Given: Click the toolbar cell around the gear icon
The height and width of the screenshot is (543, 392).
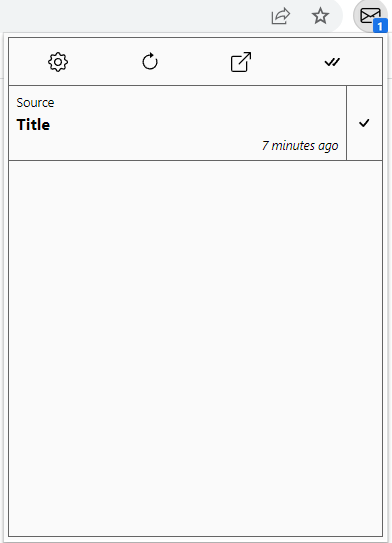Looking at the screenshot, I should (58, 62).
